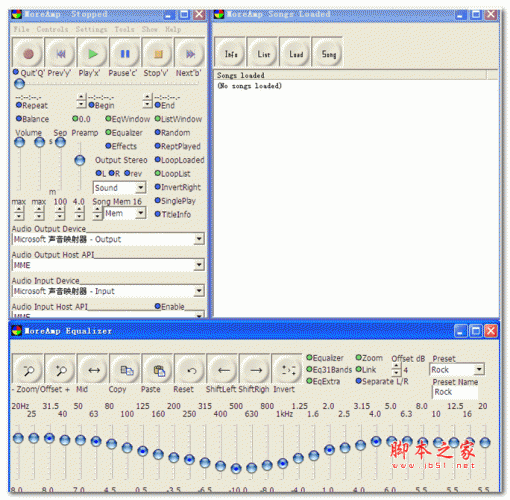Viewport: 510px width, 500px height.
Task: Click the song position slider knob
Action: (x=20, y=84)
